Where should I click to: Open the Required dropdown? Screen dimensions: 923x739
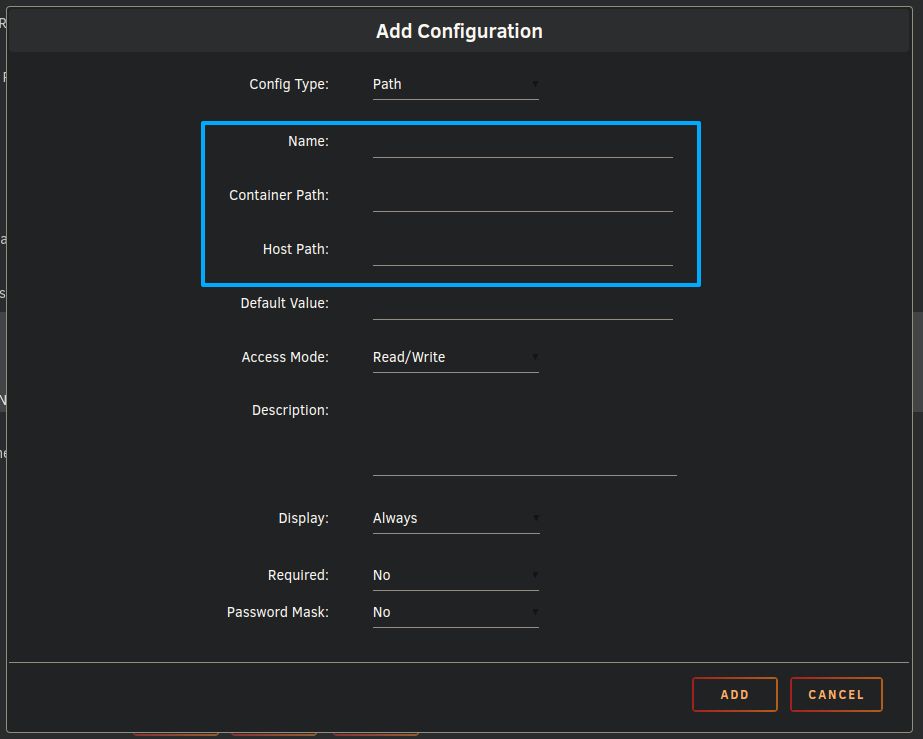point(456,576)
